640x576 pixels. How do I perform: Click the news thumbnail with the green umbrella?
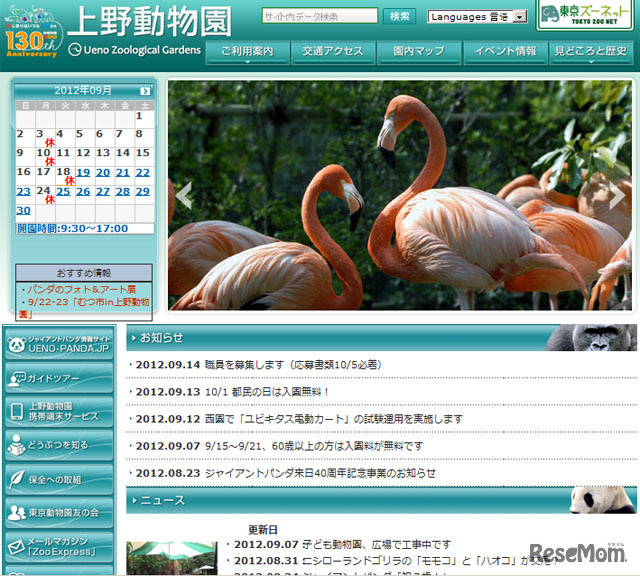172,558
